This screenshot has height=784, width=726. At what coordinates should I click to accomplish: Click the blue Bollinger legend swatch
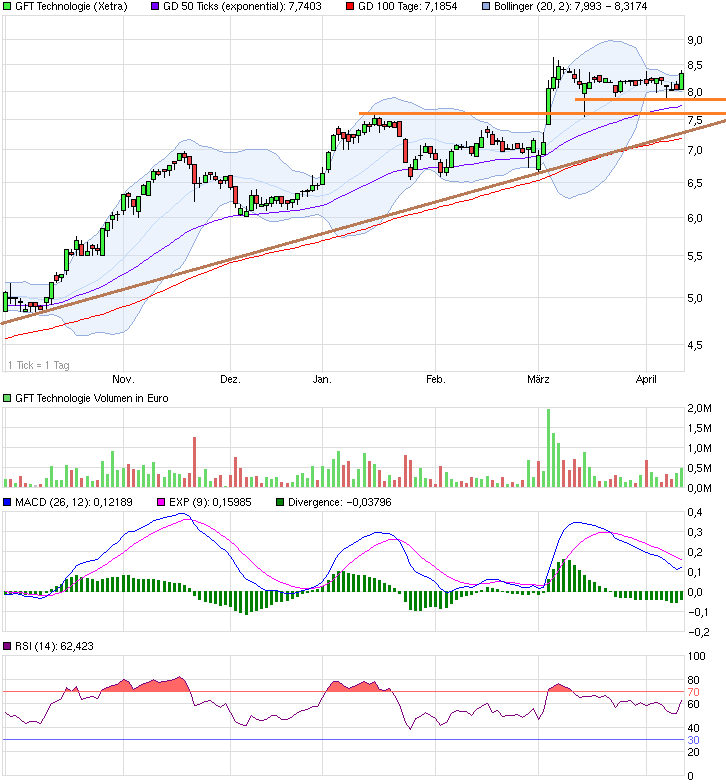click(x=486, y=6)
